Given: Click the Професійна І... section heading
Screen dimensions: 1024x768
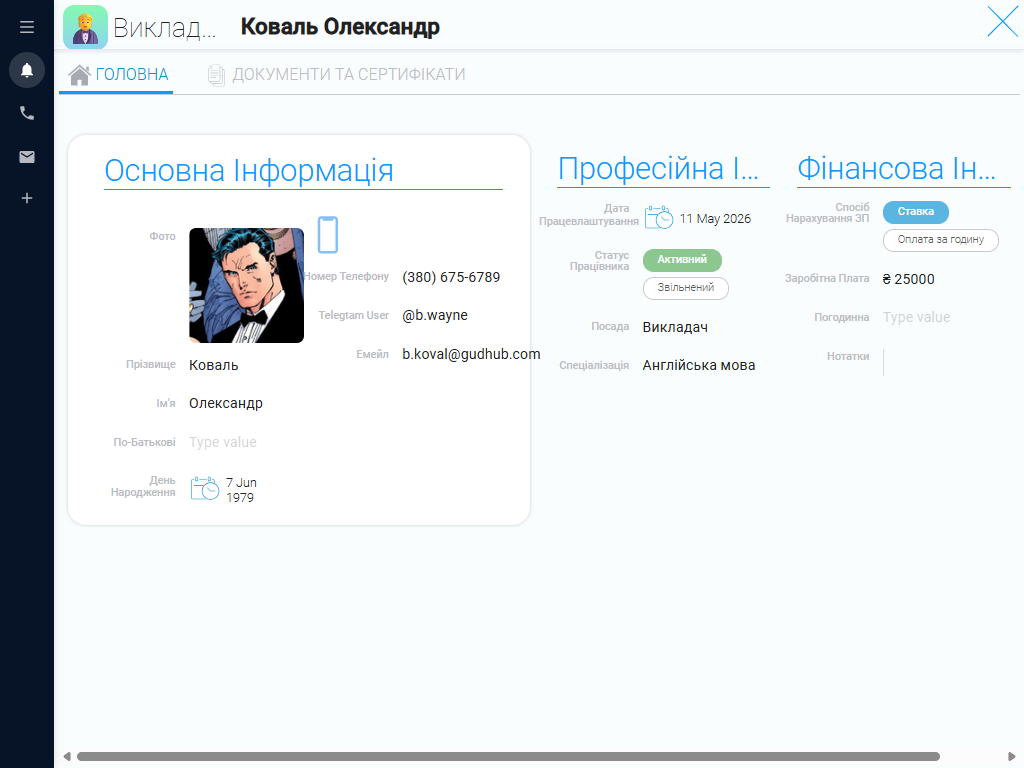Looking at the screenshot, I should (x=658, y=168).
